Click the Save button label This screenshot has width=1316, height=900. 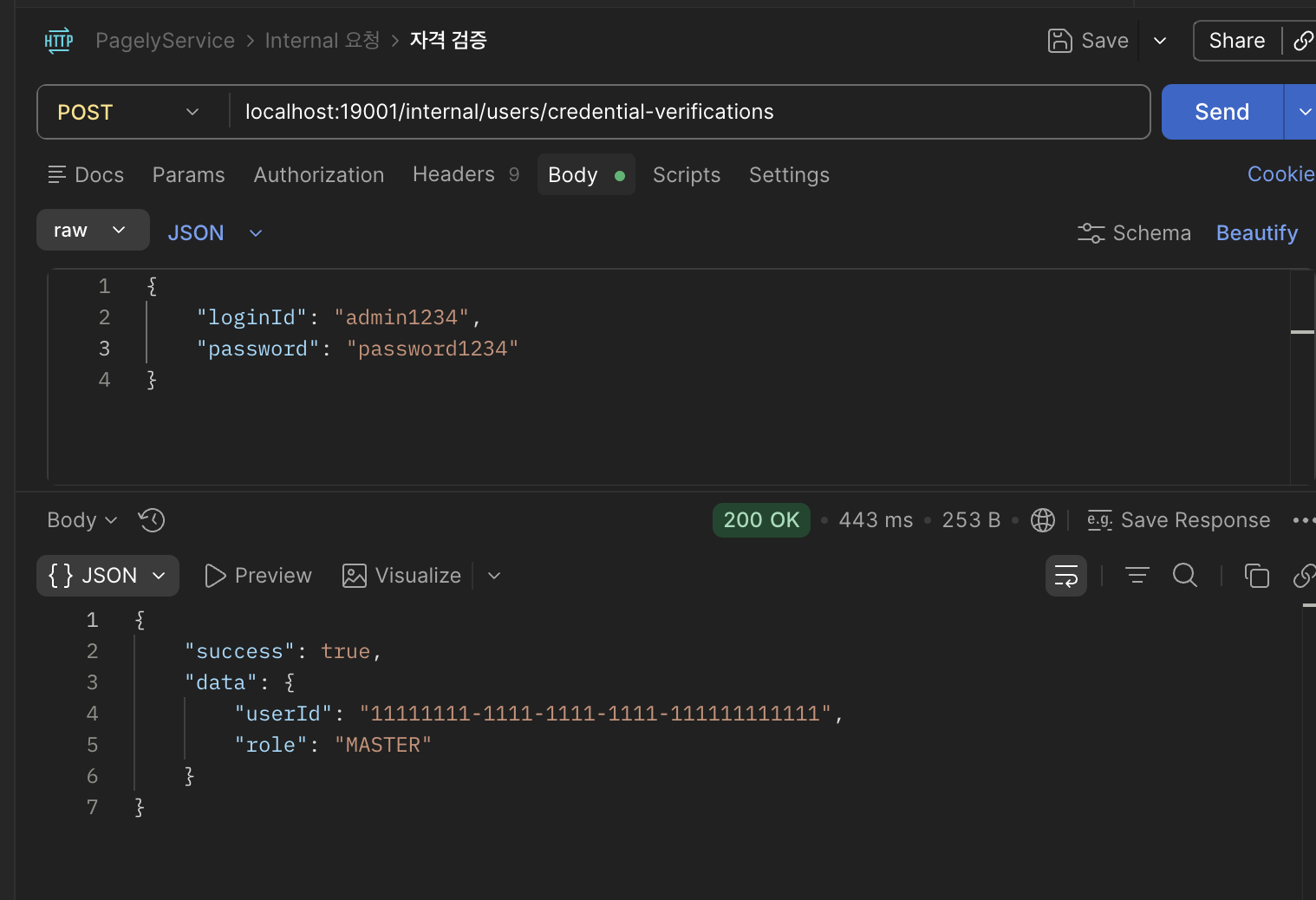click(1105, 41)
